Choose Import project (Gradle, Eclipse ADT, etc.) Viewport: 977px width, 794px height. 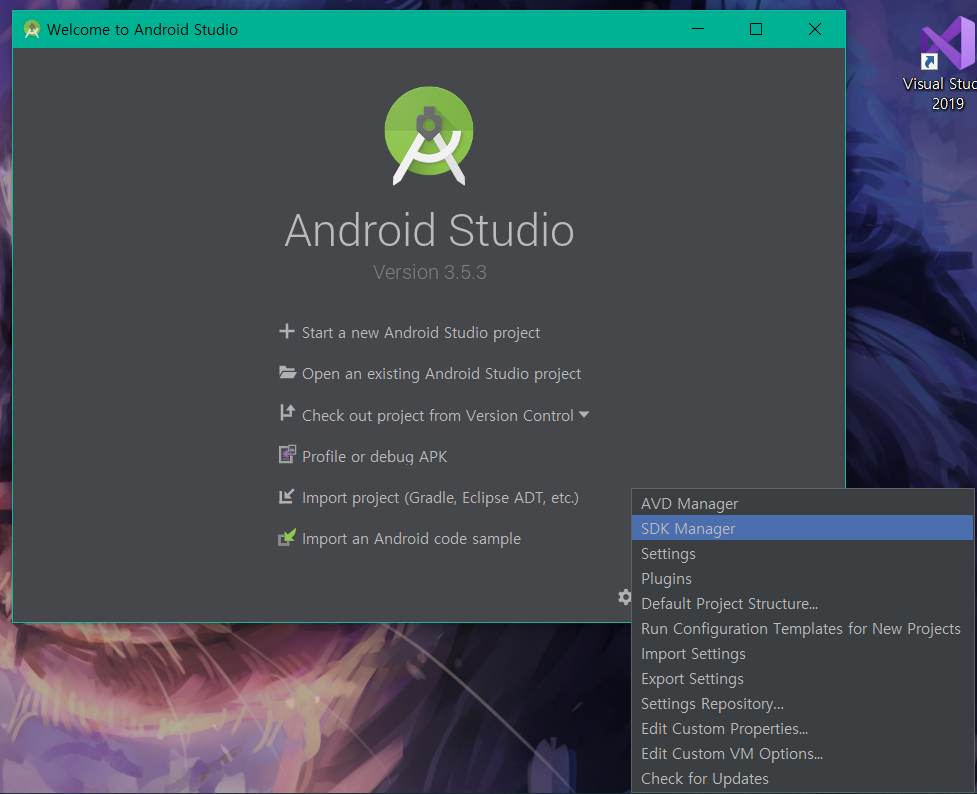(440, 498)
